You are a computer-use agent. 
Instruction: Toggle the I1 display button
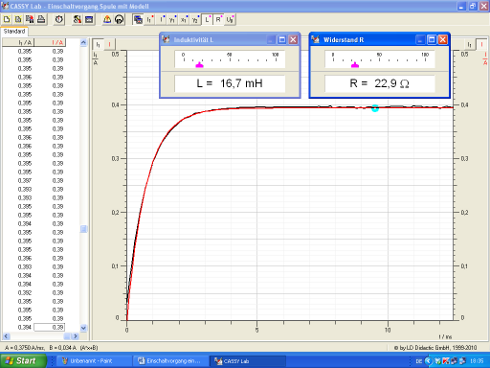pyautogui.click(x=150, y=20)
